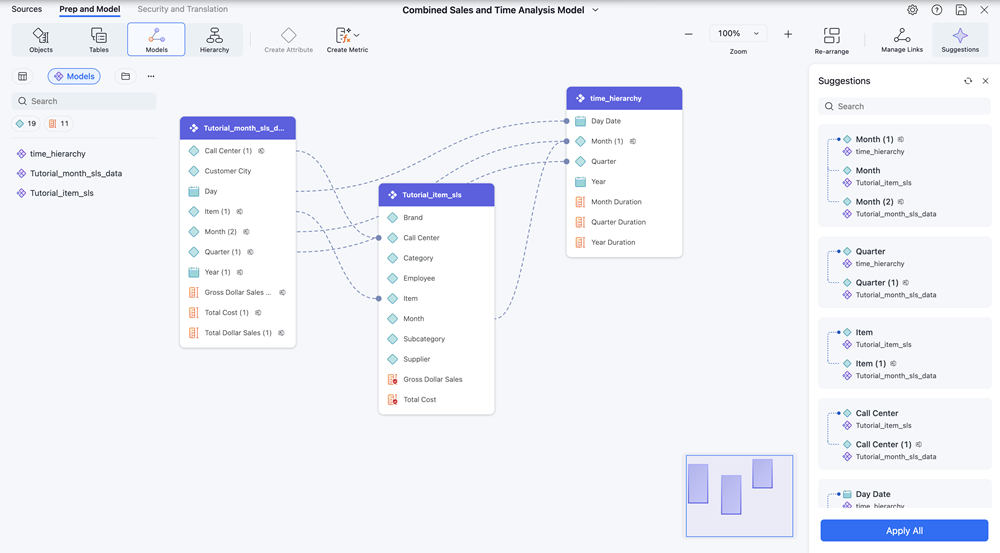1000x553 pixels.
Task: Click the help question mark icon
Action: point(937,10)
